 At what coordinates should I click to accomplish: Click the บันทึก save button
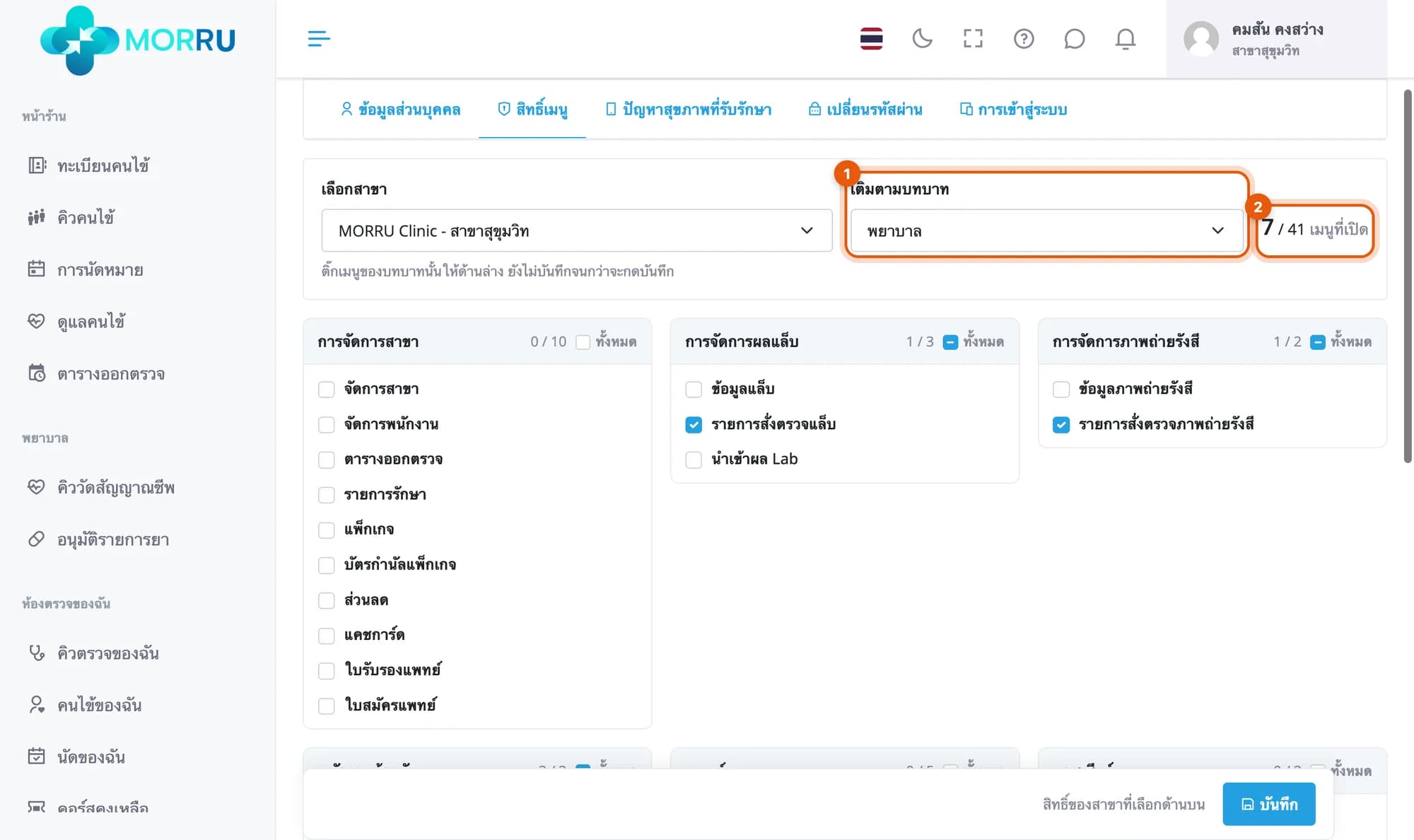1269,804
